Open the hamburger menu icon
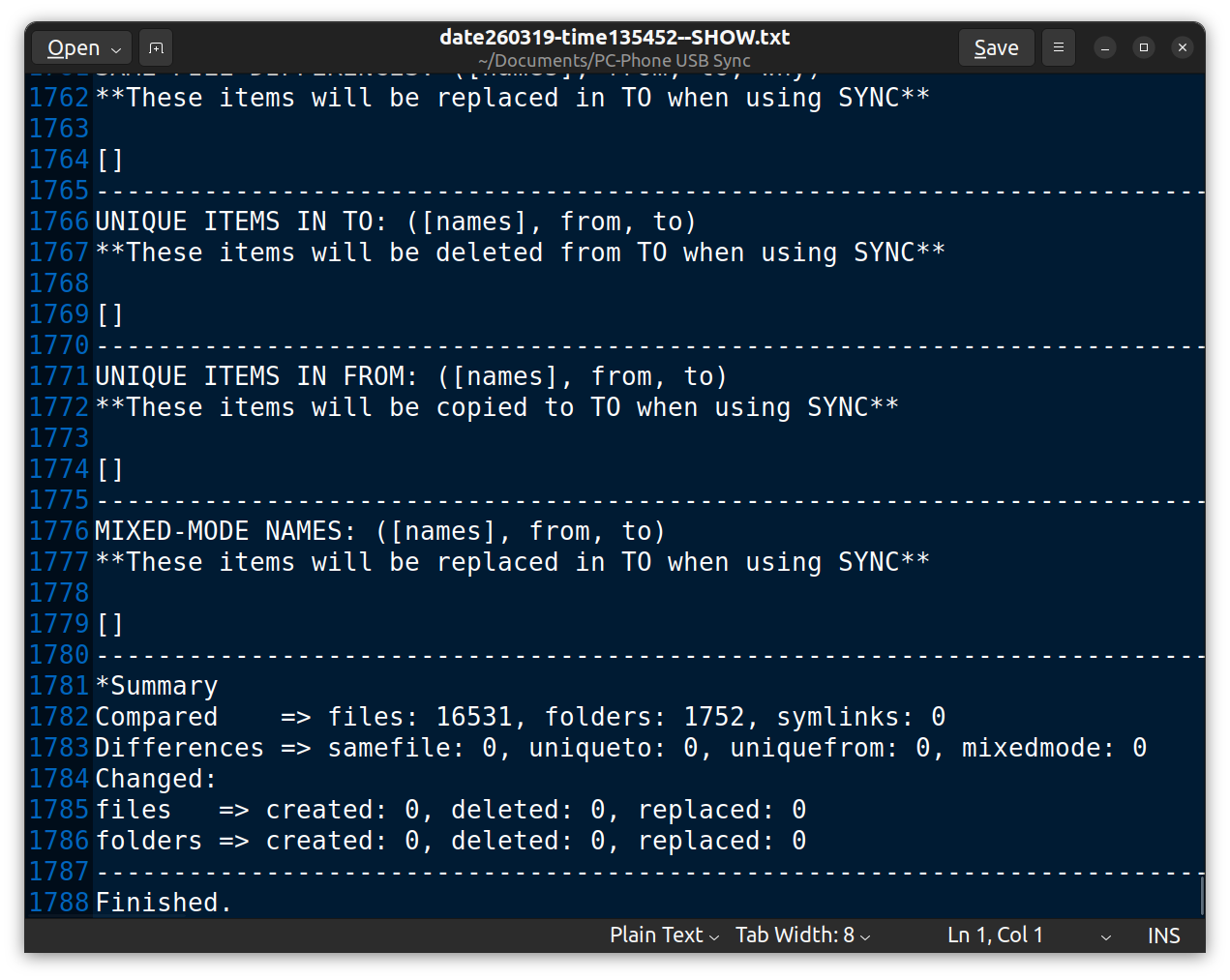The height and width of the screenshot is (980, 1230). pos(1059,47)
